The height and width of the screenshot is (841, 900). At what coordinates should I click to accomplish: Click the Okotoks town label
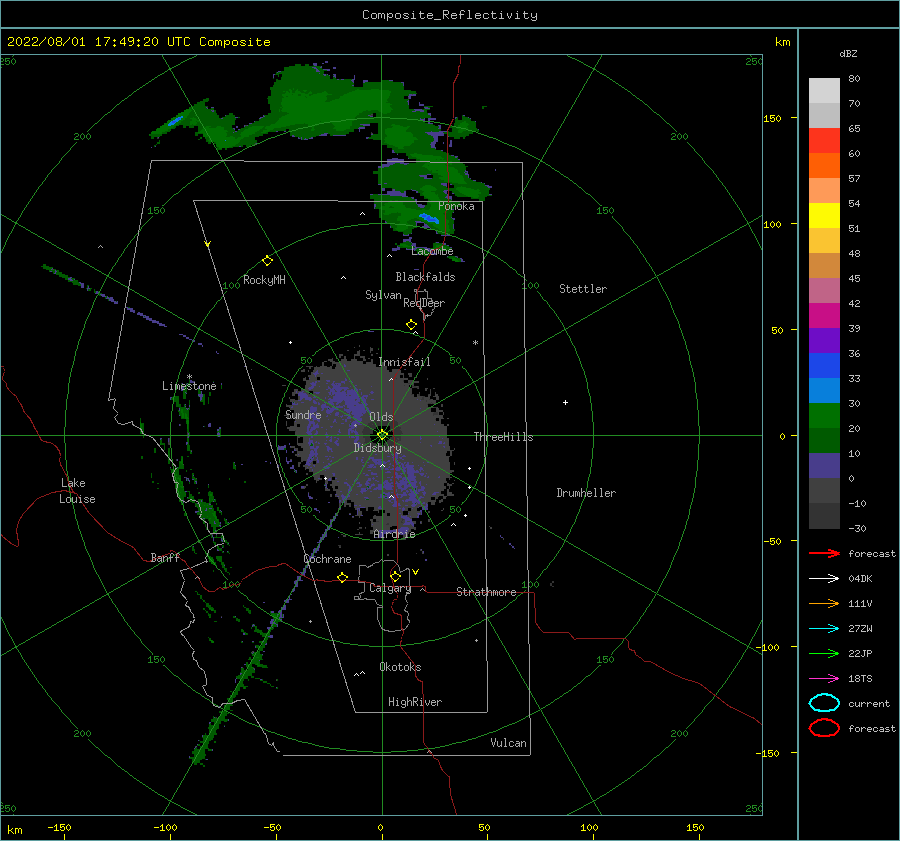400,667
